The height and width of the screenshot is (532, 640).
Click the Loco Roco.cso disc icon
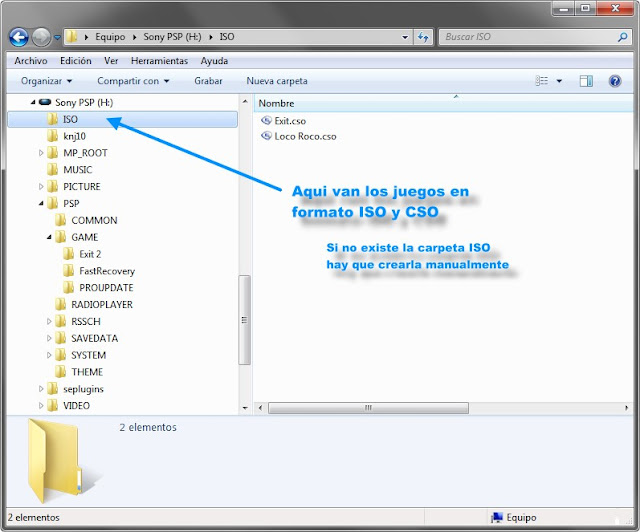coord(266,136)
